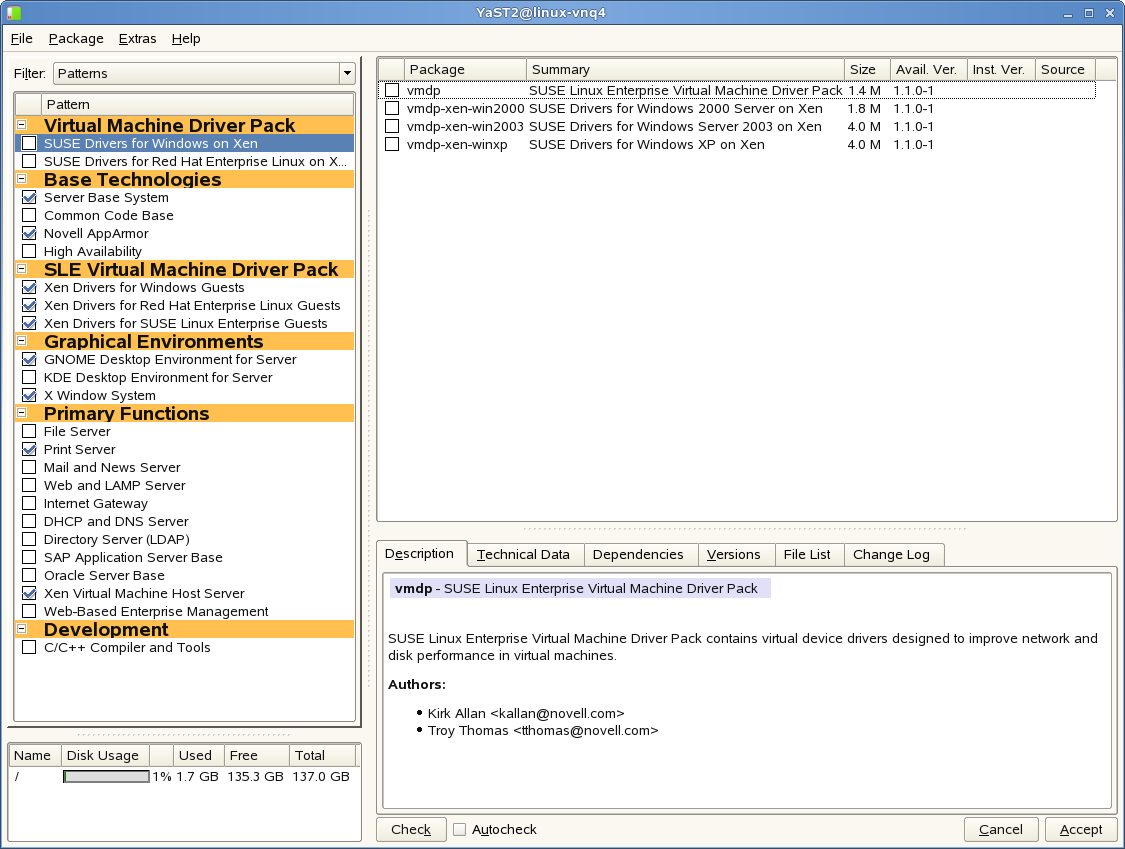1125x849 pixels.
Task: Open the Extras menu
Action: point(137,39)
